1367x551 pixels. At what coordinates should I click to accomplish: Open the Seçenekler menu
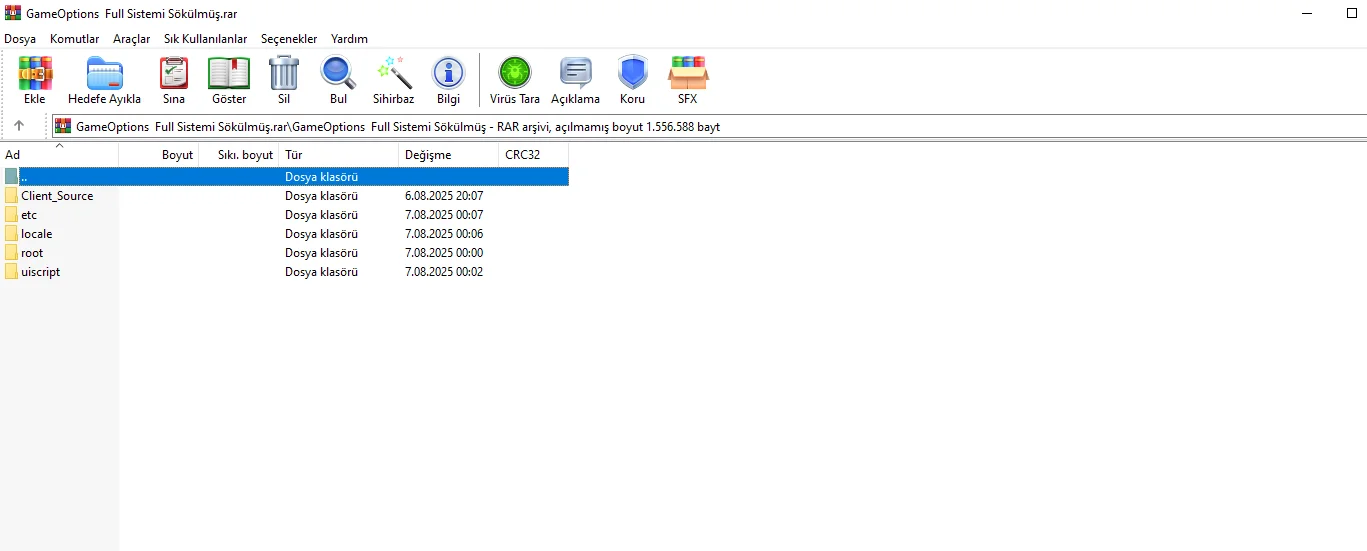(289, 39)
